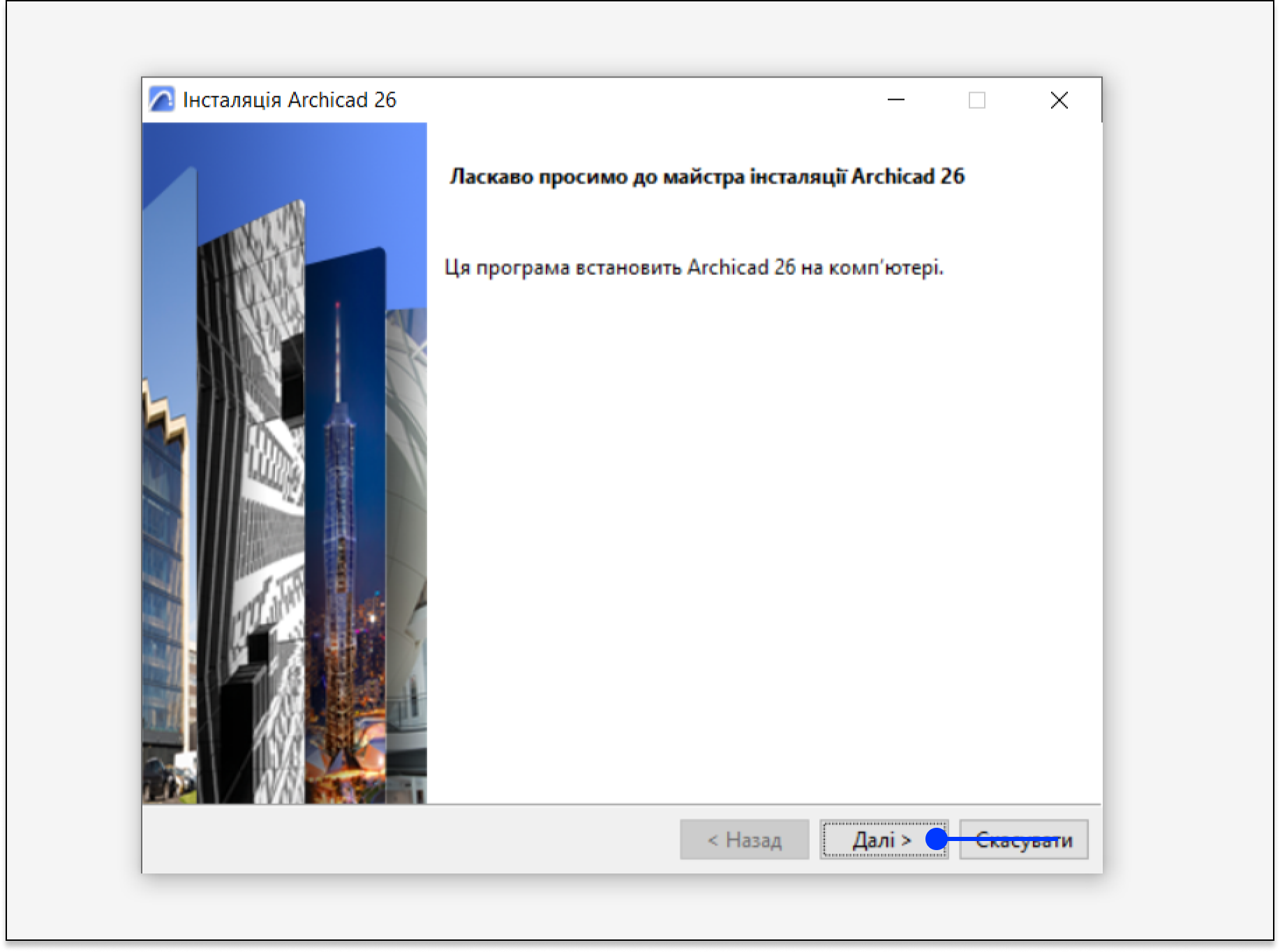Click the Скасувати button

click(x=1024, y=839)
